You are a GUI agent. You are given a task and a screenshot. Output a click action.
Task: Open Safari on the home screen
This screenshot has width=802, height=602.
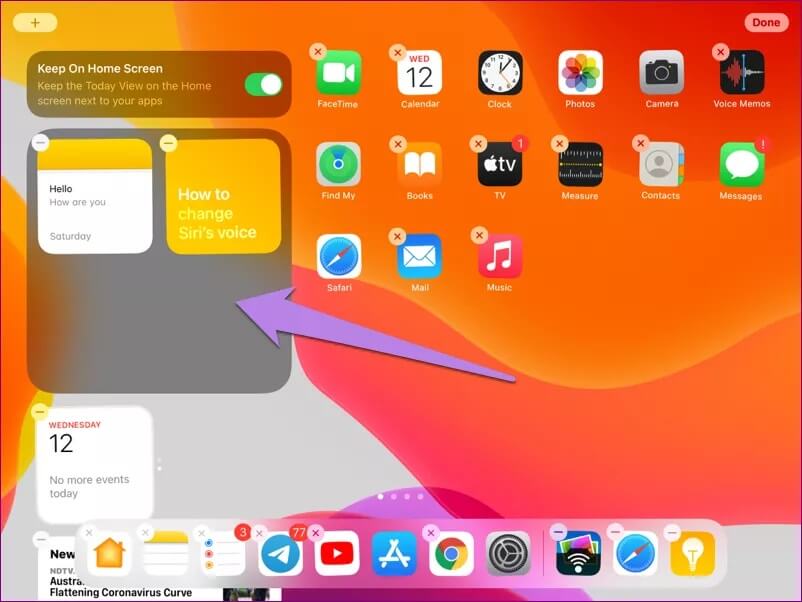pos(339,256)
